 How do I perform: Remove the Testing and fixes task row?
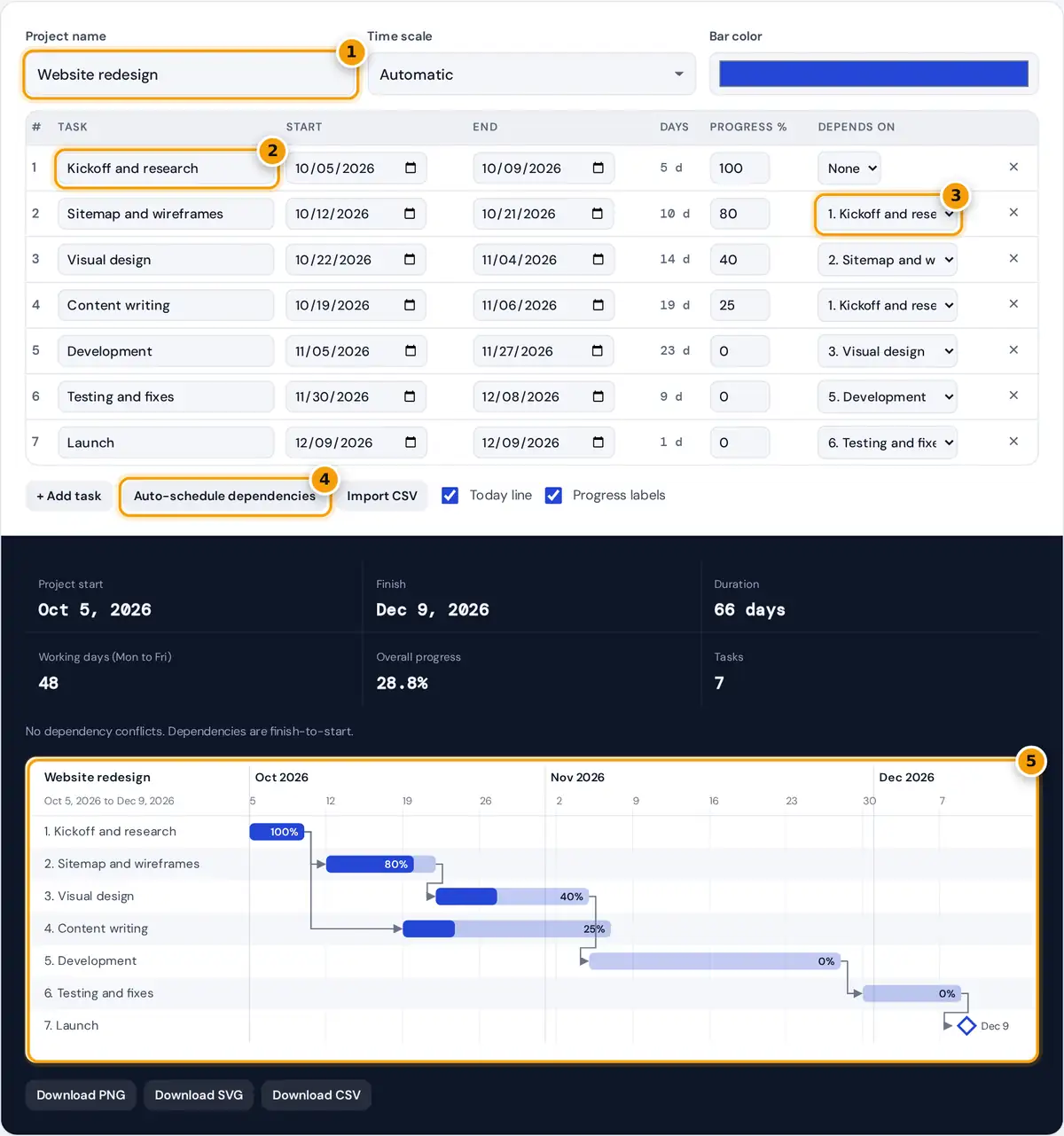coord(1013,396)
